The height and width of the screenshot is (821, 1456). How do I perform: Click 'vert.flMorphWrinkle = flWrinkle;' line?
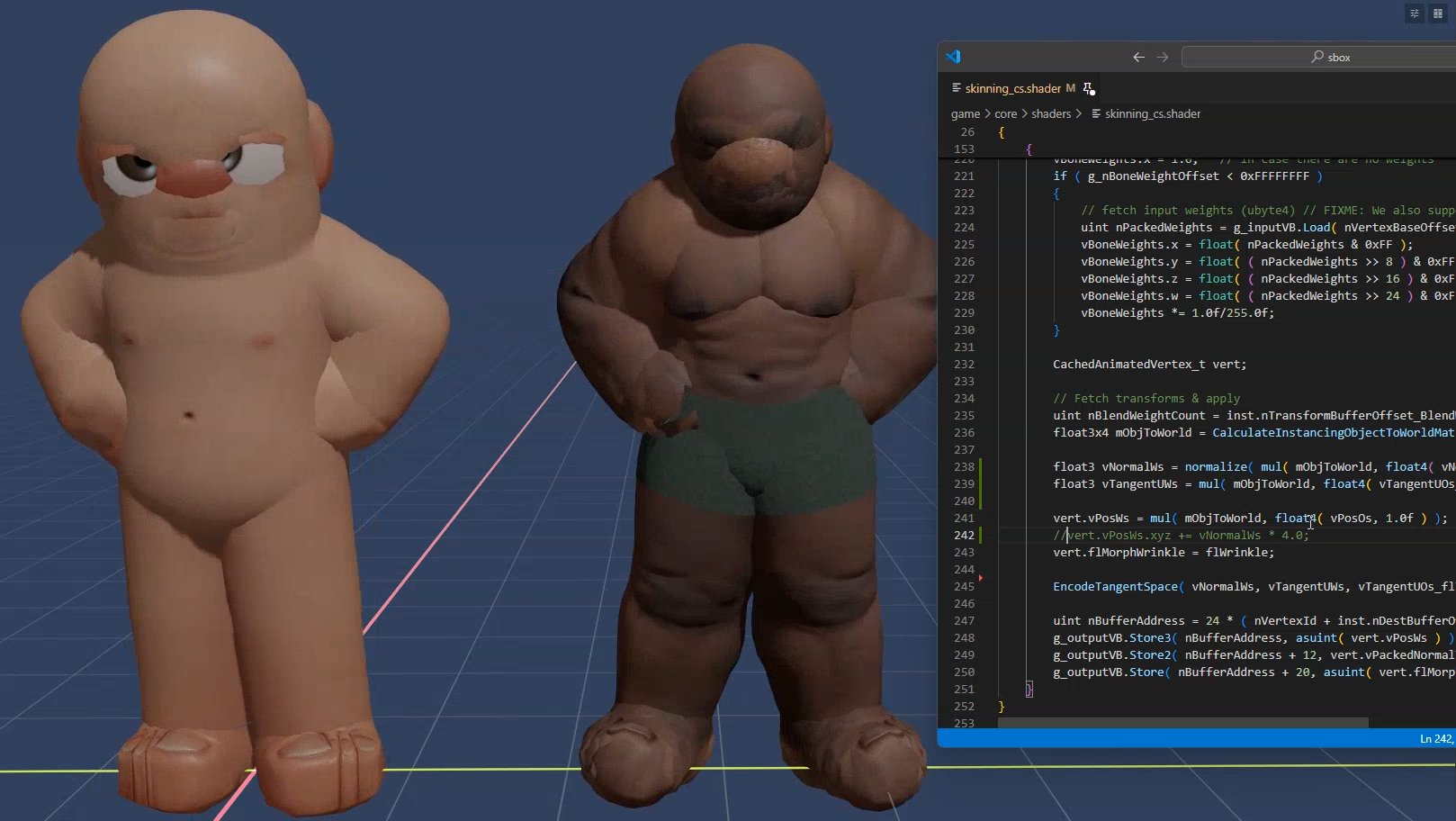[x=1164, y=552]
